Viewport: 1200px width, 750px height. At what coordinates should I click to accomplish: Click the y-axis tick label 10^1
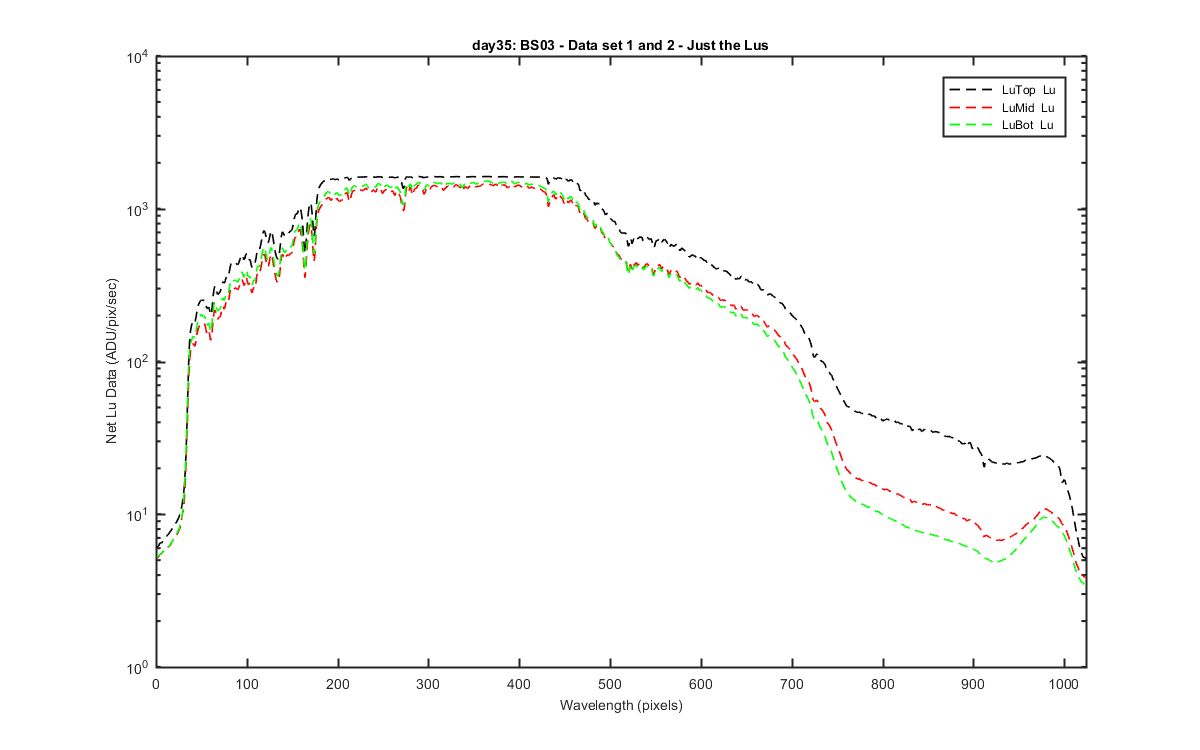(x=138, y=513)
